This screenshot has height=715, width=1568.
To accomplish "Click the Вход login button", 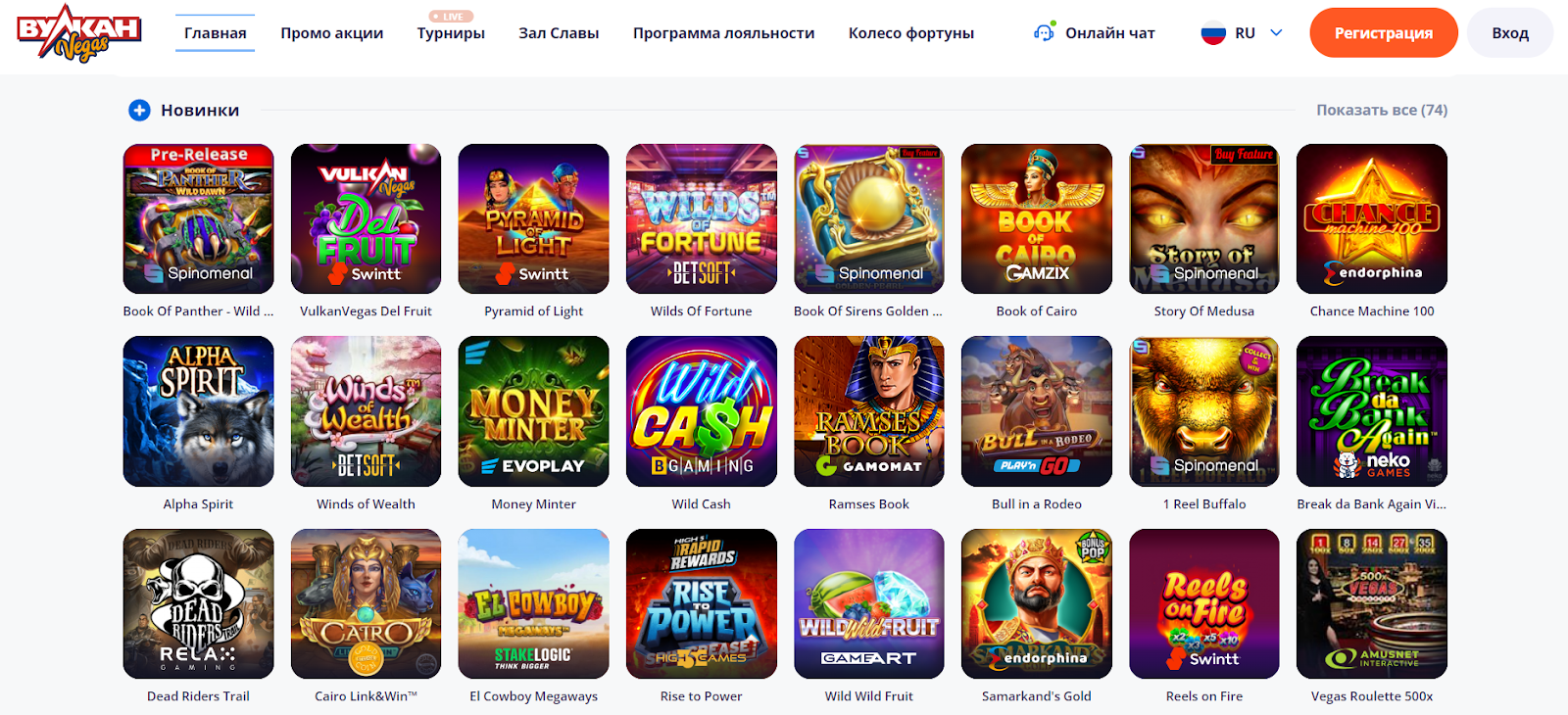I will pos(1510,33).
